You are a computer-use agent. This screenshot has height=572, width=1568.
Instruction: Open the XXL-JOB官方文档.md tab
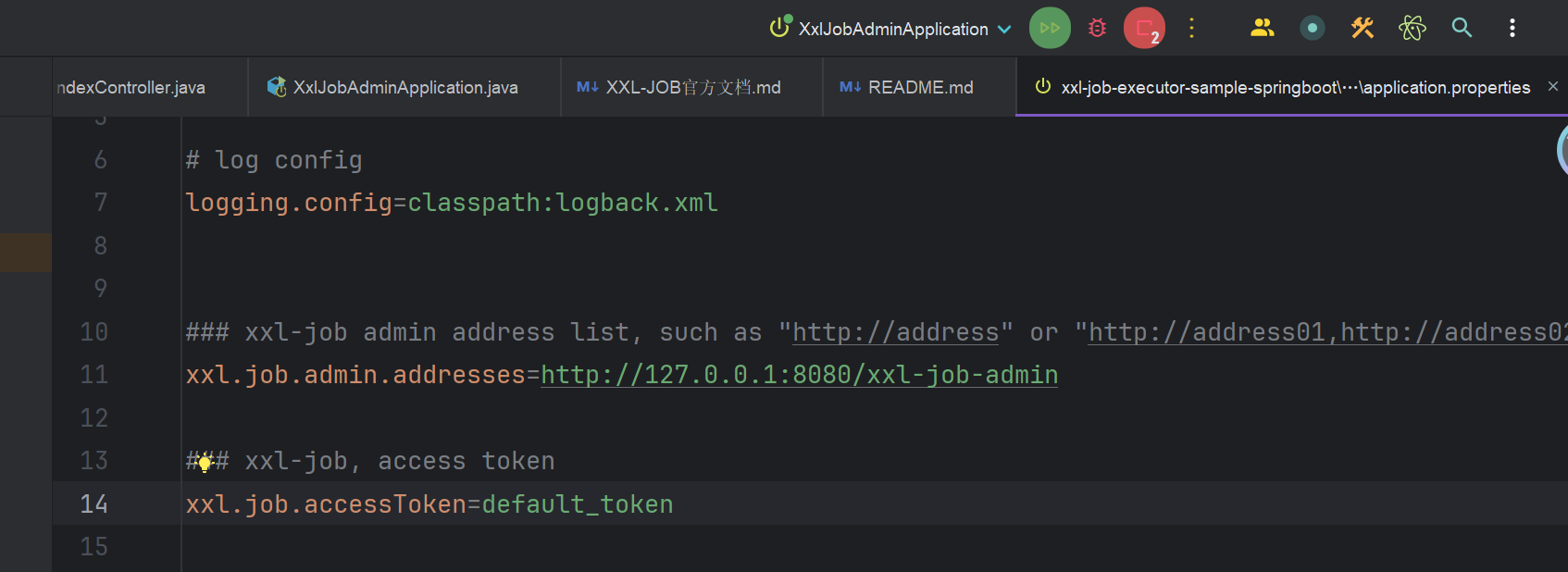point(692,87)
